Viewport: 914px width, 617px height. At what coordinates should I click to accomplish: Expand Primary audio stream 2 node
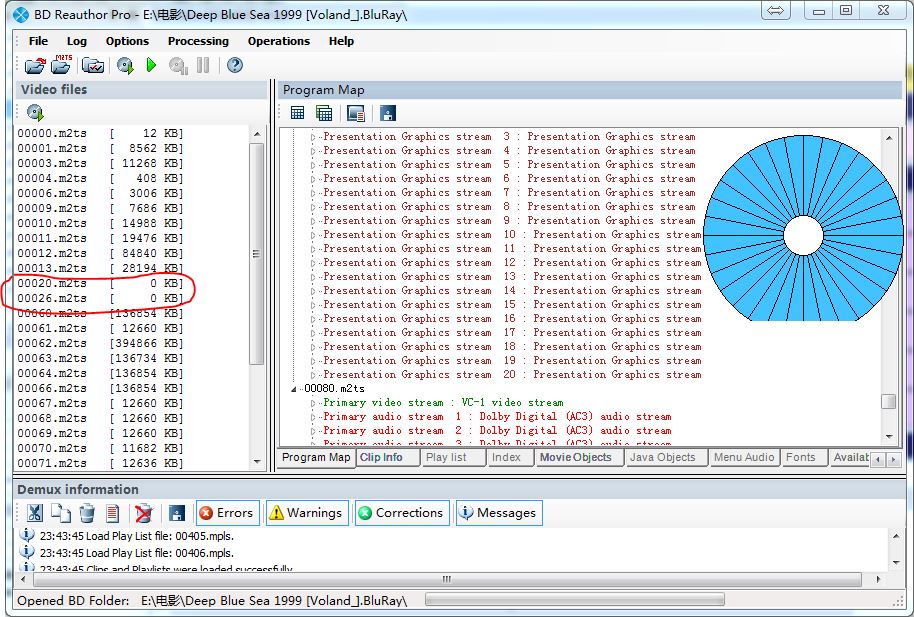point(313,431)
